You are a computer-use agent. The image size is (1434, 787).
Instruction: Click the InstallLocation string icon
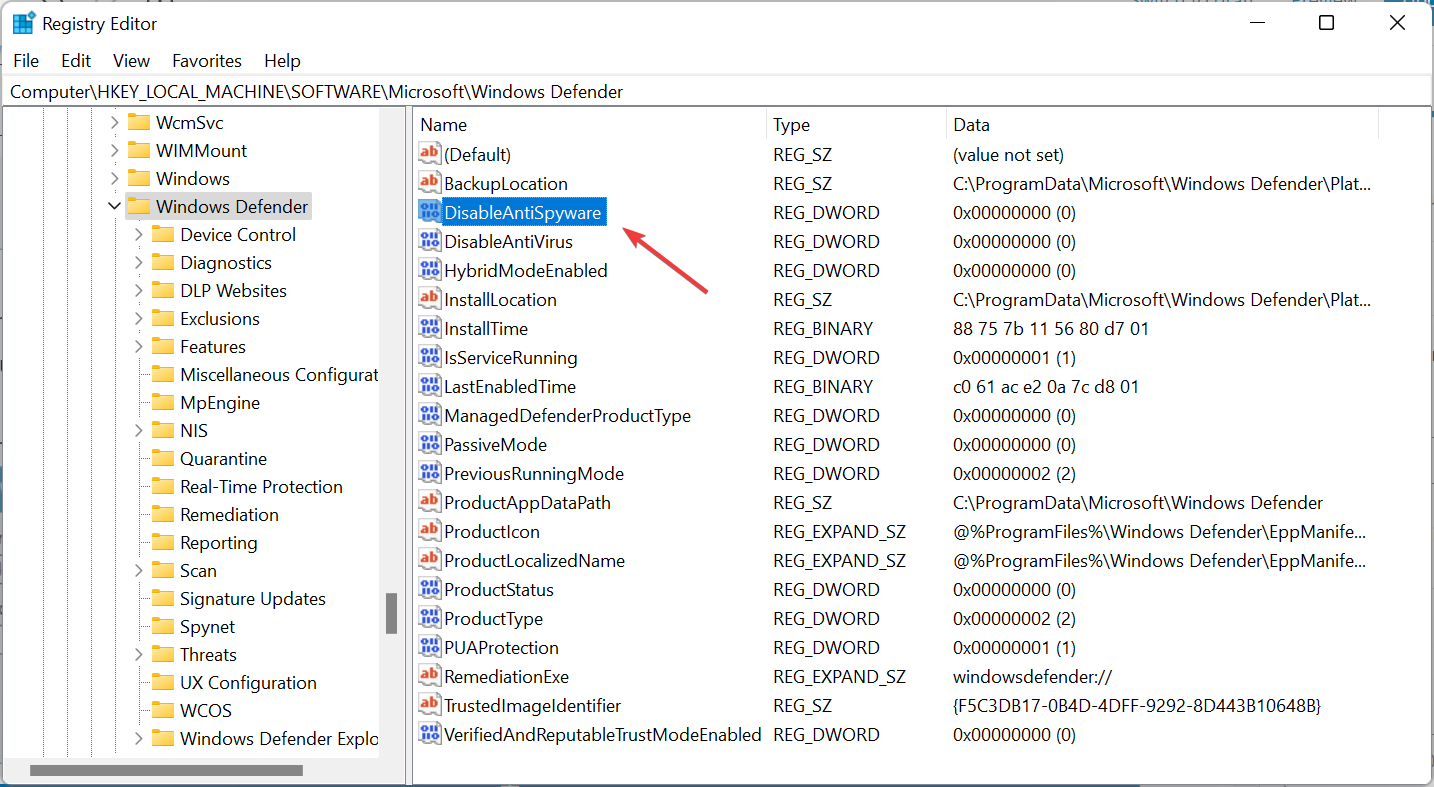(429, 299)
